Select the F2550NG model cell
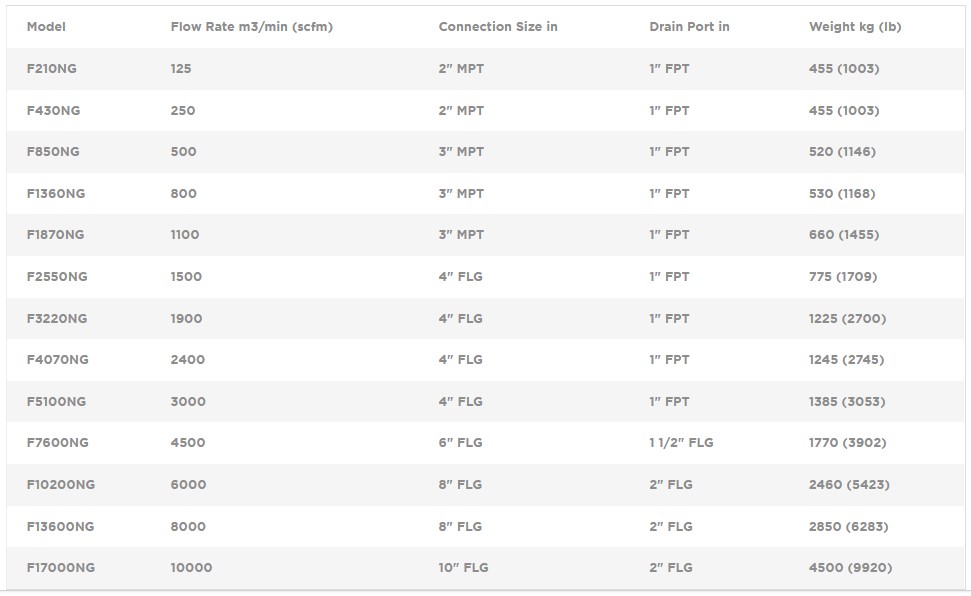Screen dimensions: 971x596 [57, 277]
